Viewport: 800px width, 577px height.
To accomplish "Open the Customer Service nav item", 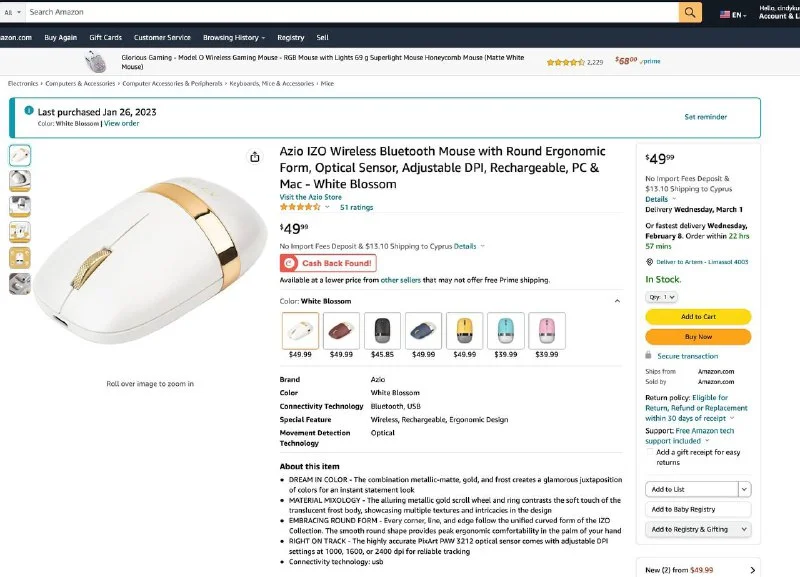I will click(x=162, y=37).
